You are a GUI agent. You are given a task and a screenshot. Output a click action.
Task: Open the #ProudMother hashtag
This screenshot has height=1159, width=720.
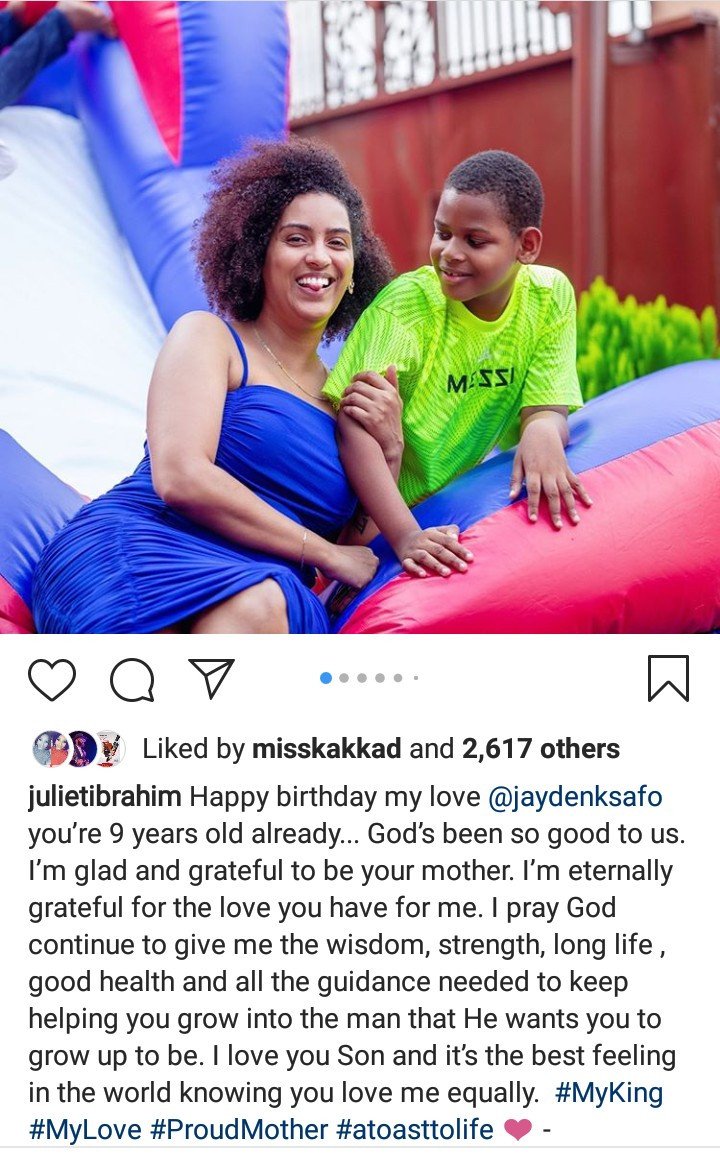point(239,1129)
